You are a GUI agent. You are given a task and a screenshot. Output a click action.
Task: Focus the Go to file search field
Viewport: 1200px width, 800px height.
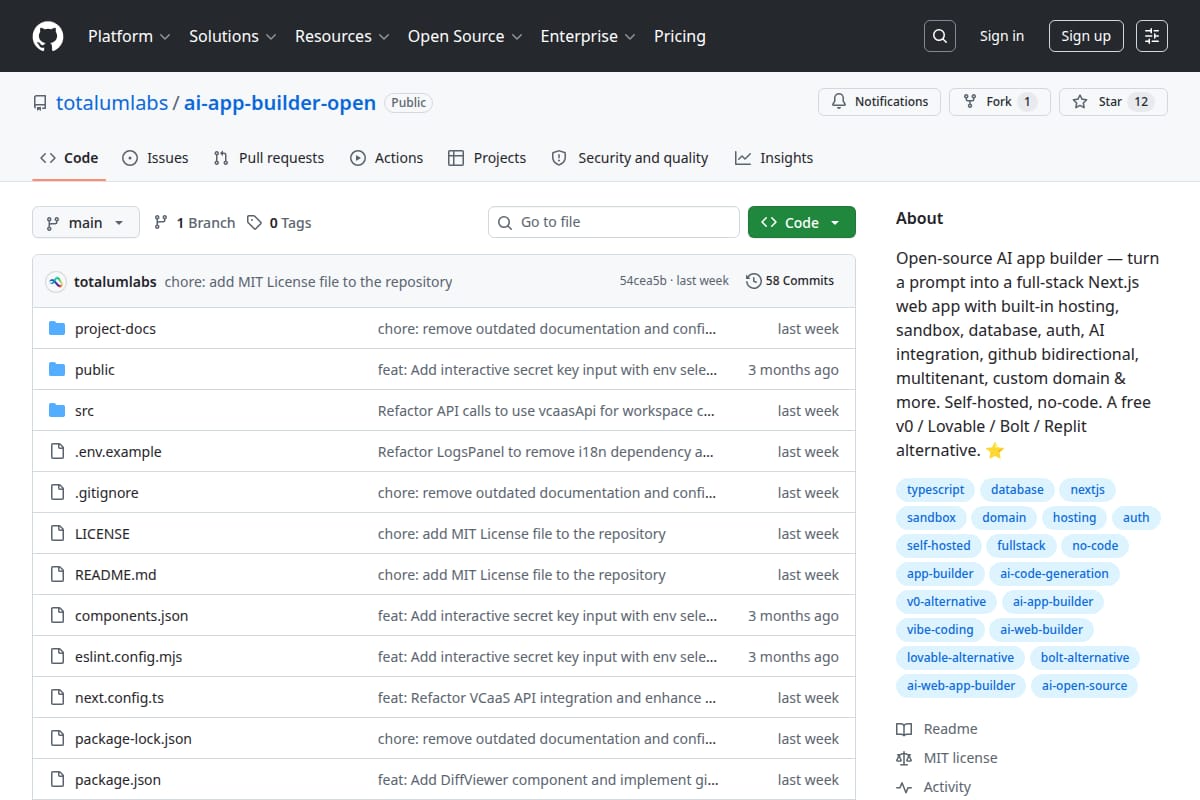[x=614, y=222]
